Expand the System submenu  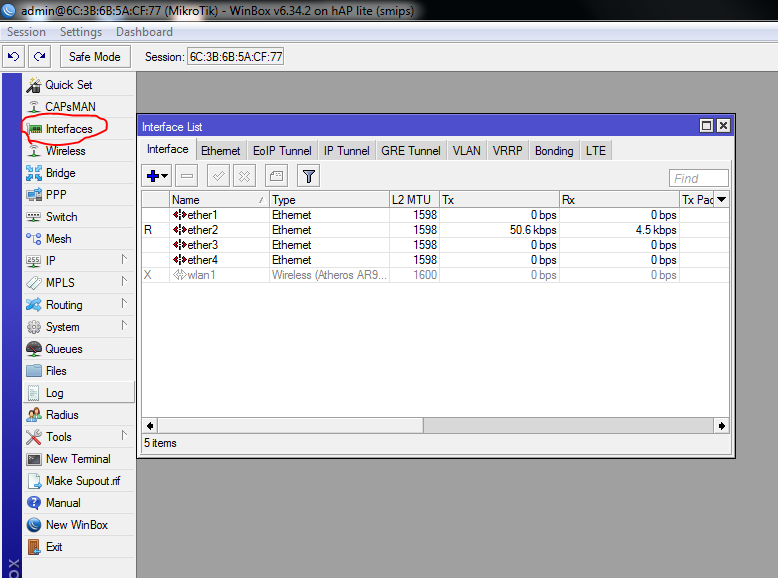click(124, 325)
